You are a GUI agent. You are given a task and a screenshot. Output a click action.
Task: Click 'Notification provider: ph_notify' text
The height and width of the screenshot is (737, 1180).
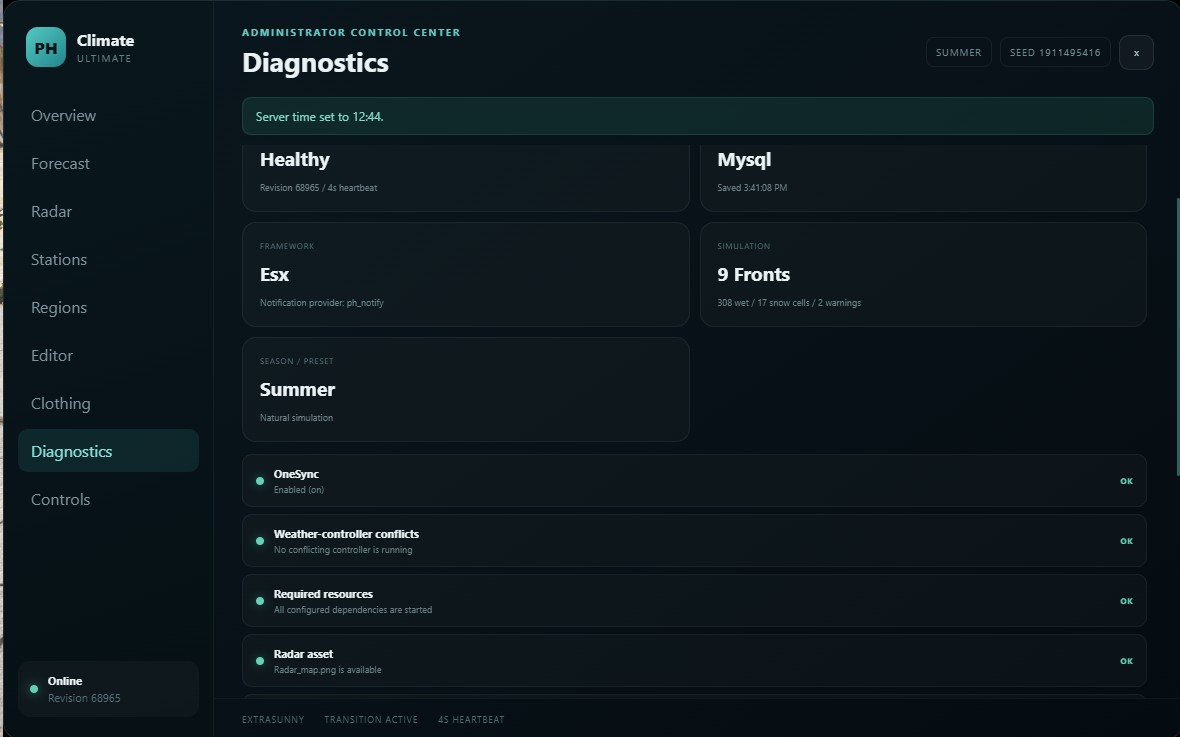pyautogui.click(x=321, y=303)
